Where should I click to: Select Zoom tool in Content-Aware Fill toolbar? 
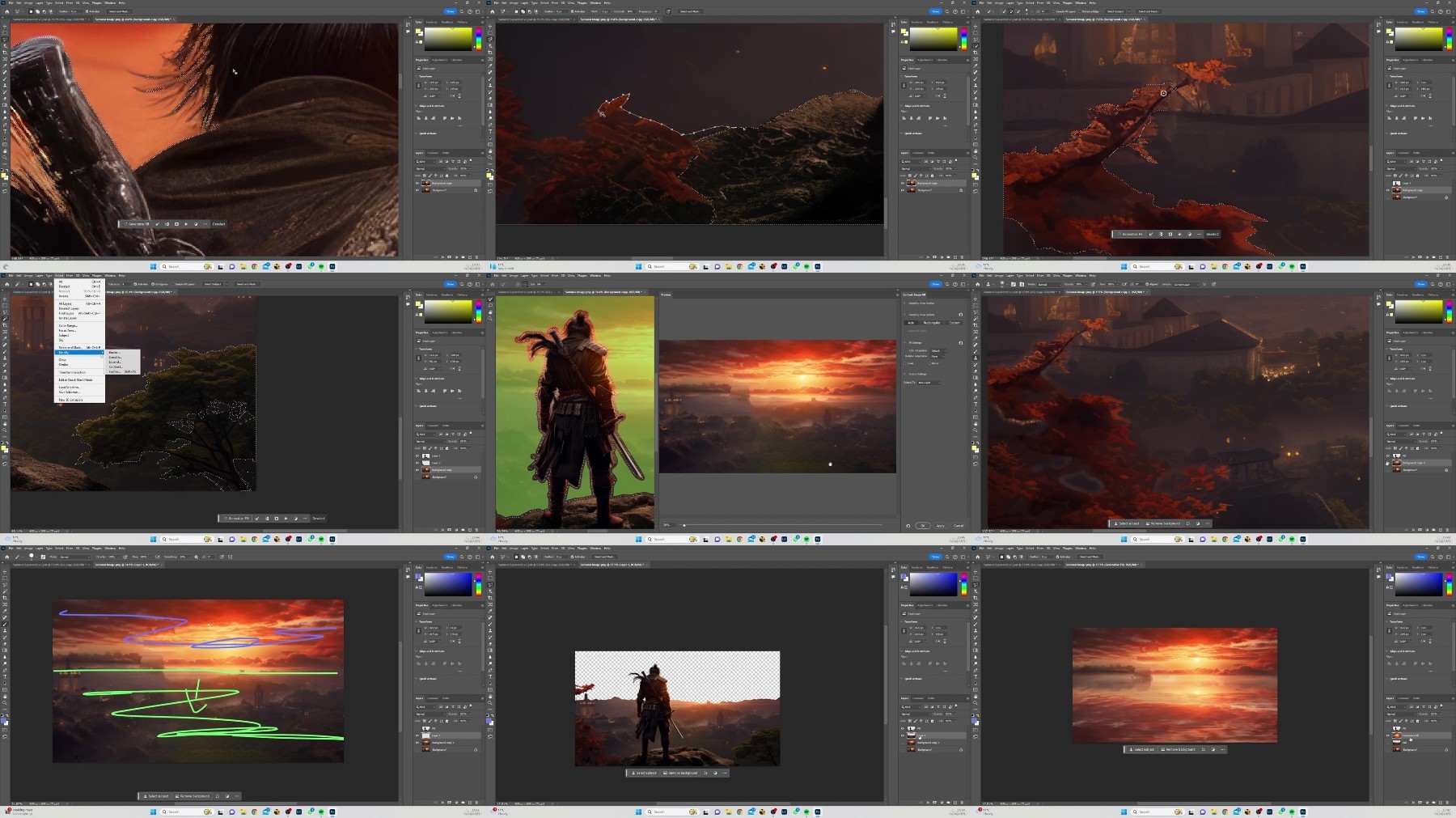pos(490,319)
